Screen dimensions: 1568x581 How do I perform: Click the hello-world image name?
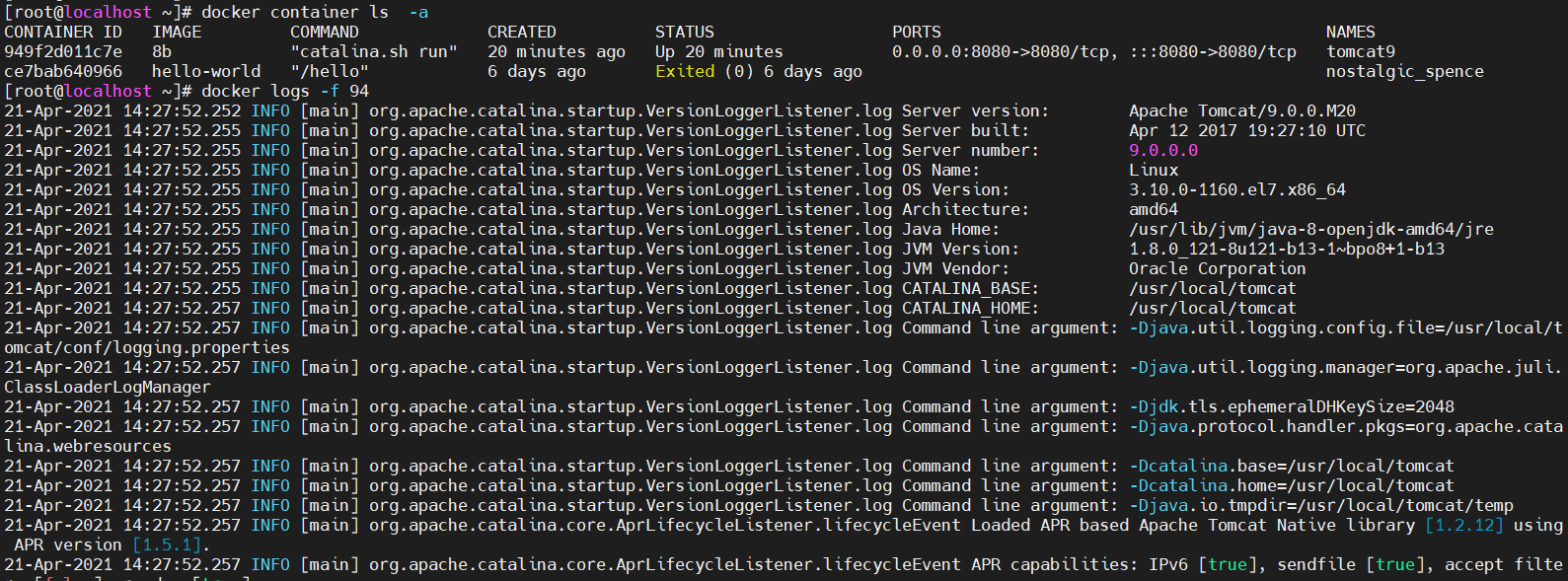[206, 71]
